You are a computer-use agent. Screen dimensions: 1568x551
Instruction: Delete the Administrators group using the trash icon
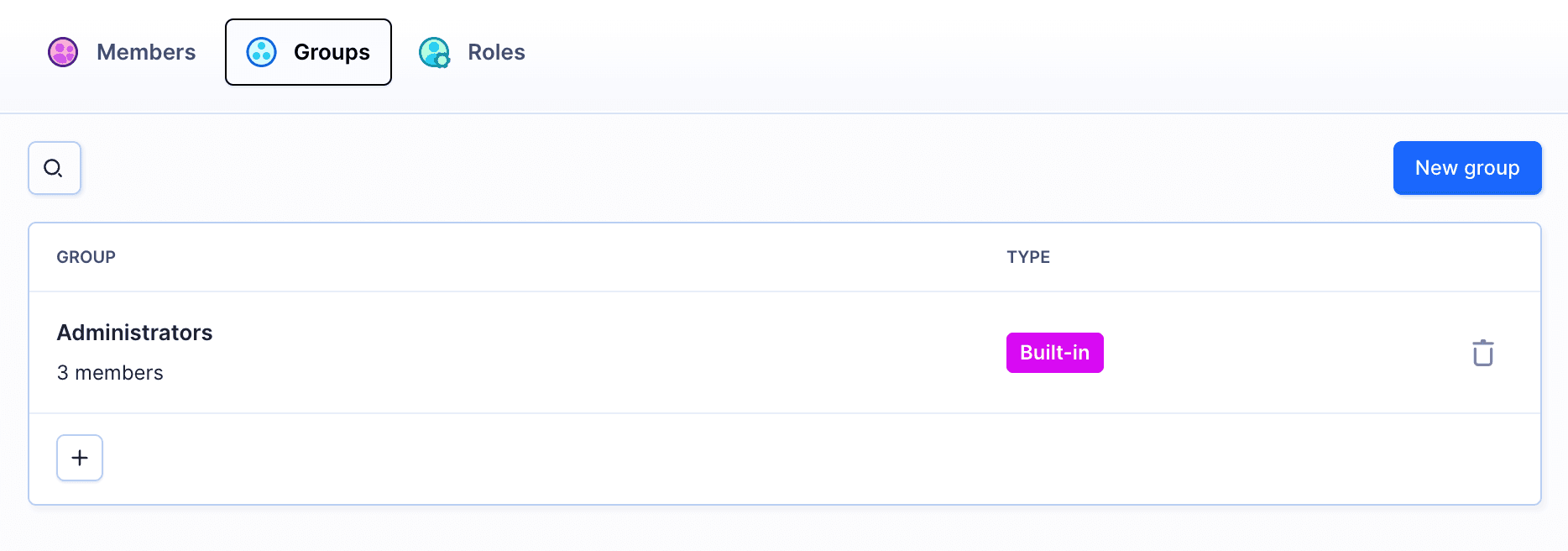[x=1483, y=353]
